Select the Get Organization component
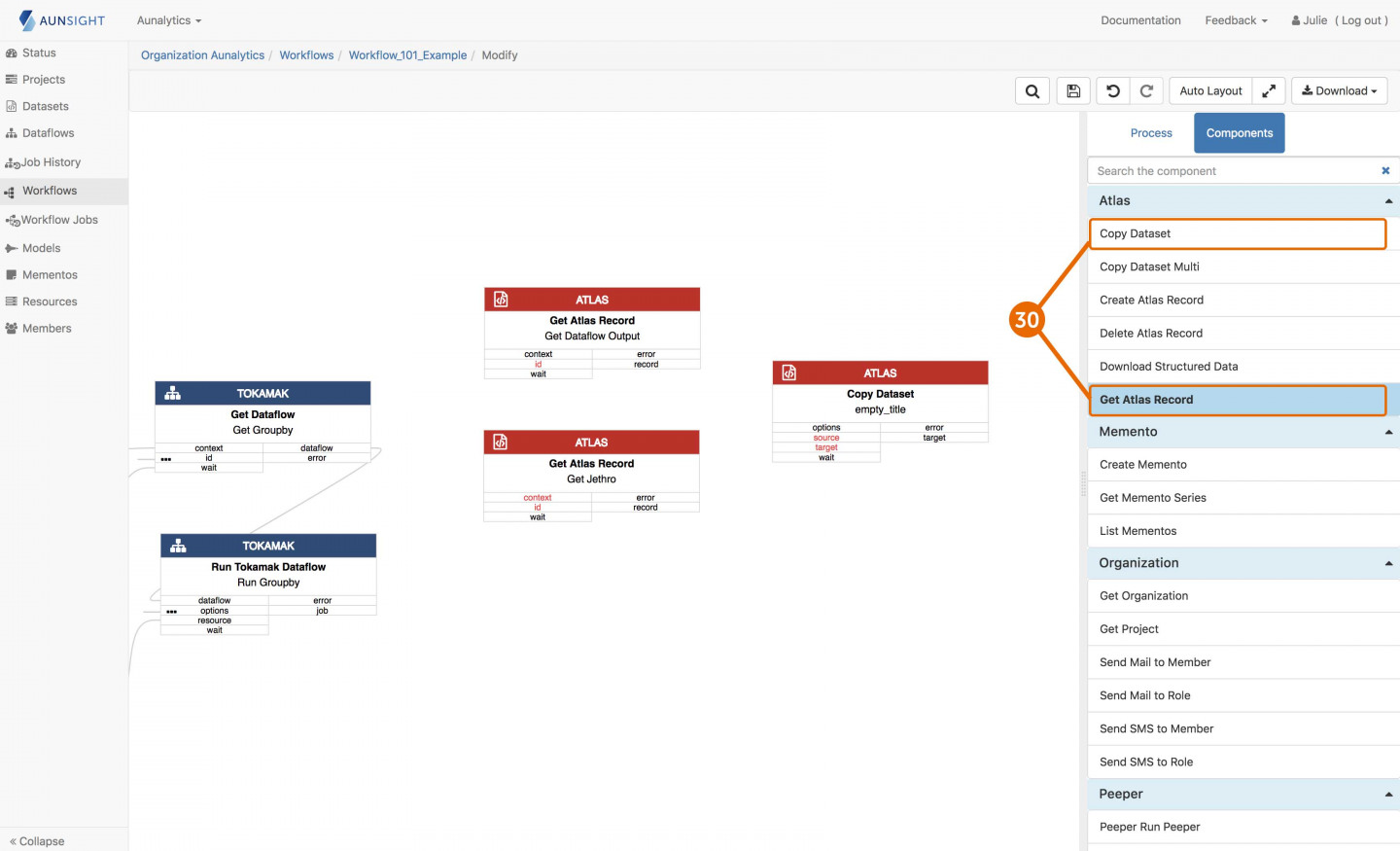 (1243, 596)
